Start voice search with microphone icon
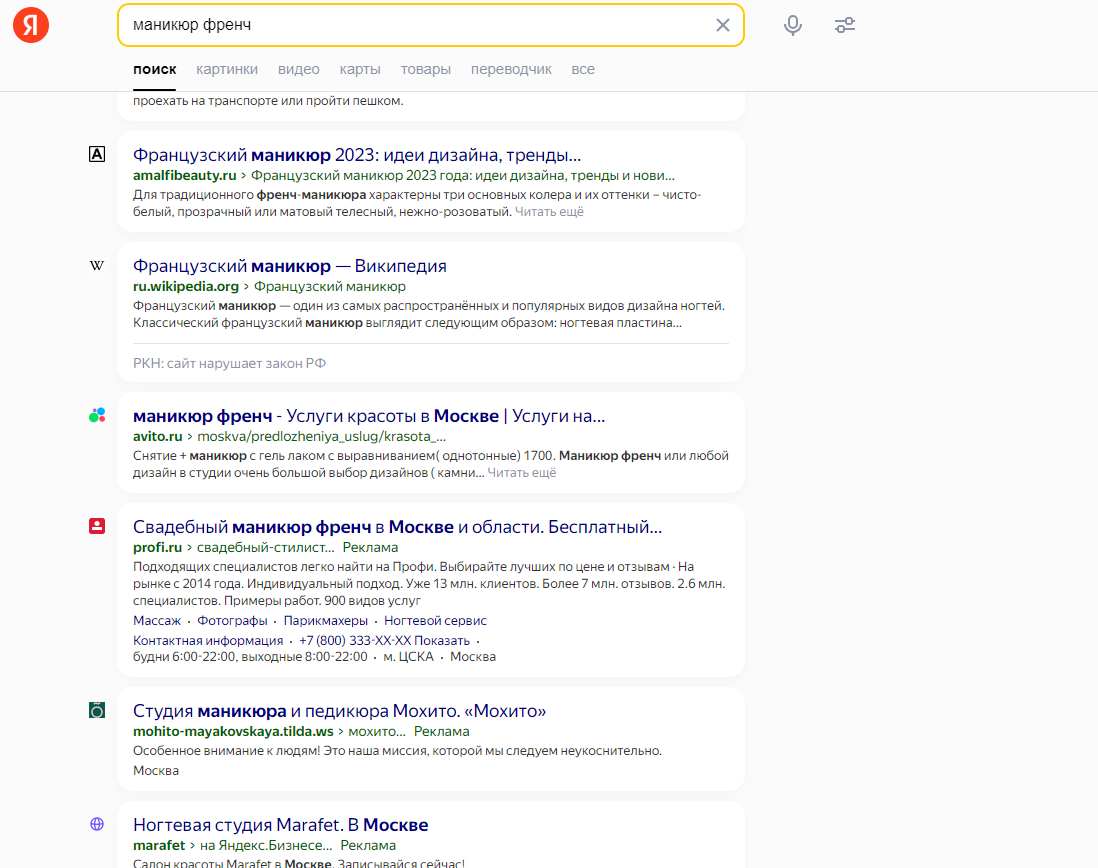 click(x=793, y=25)
